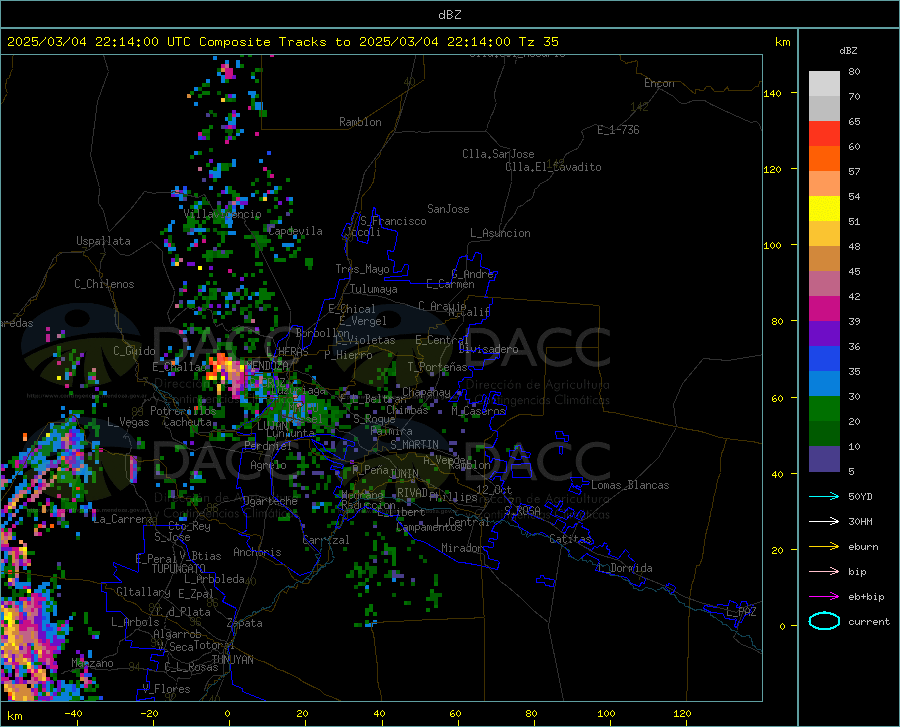Click the 120 tick on horizontal km axis
The width and height of the screenshot is (900, 727).
point(682,713)
